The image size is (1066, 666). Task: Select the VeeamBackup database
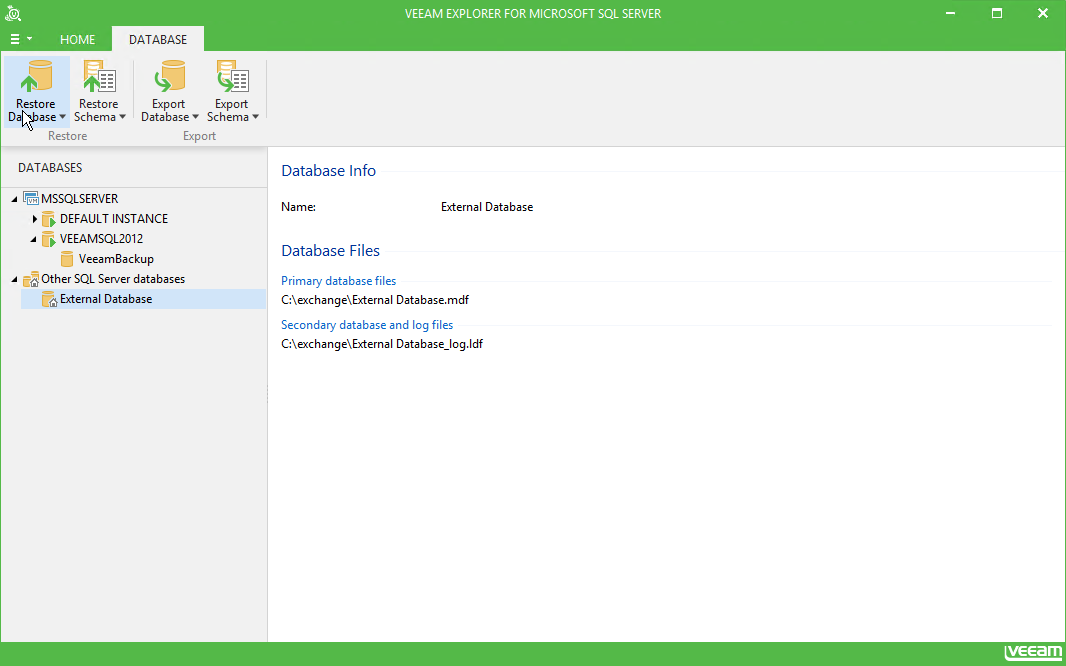[116, 259]
